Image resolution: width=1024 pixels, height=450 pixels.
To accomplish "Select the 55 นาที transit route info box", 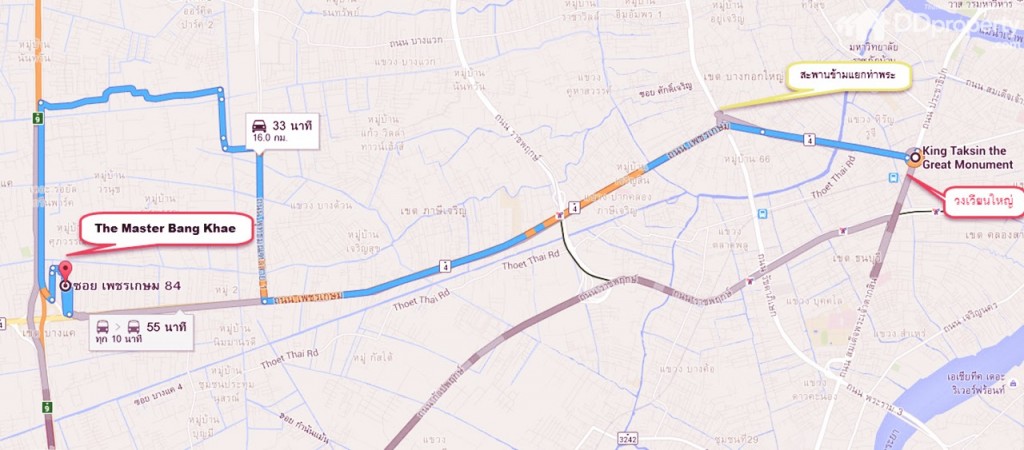I will [x=141, y=332].
